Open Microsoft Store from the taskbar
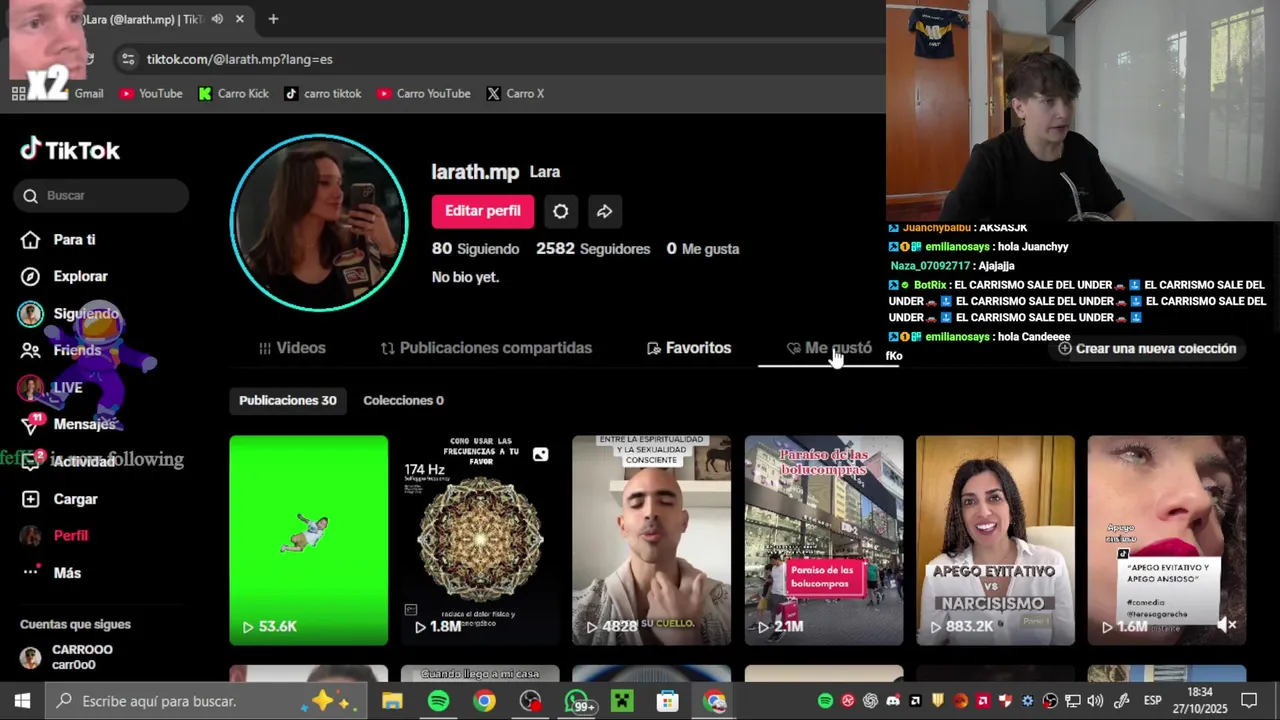This screenshot has height=720, width=1280. pos(668,701)
